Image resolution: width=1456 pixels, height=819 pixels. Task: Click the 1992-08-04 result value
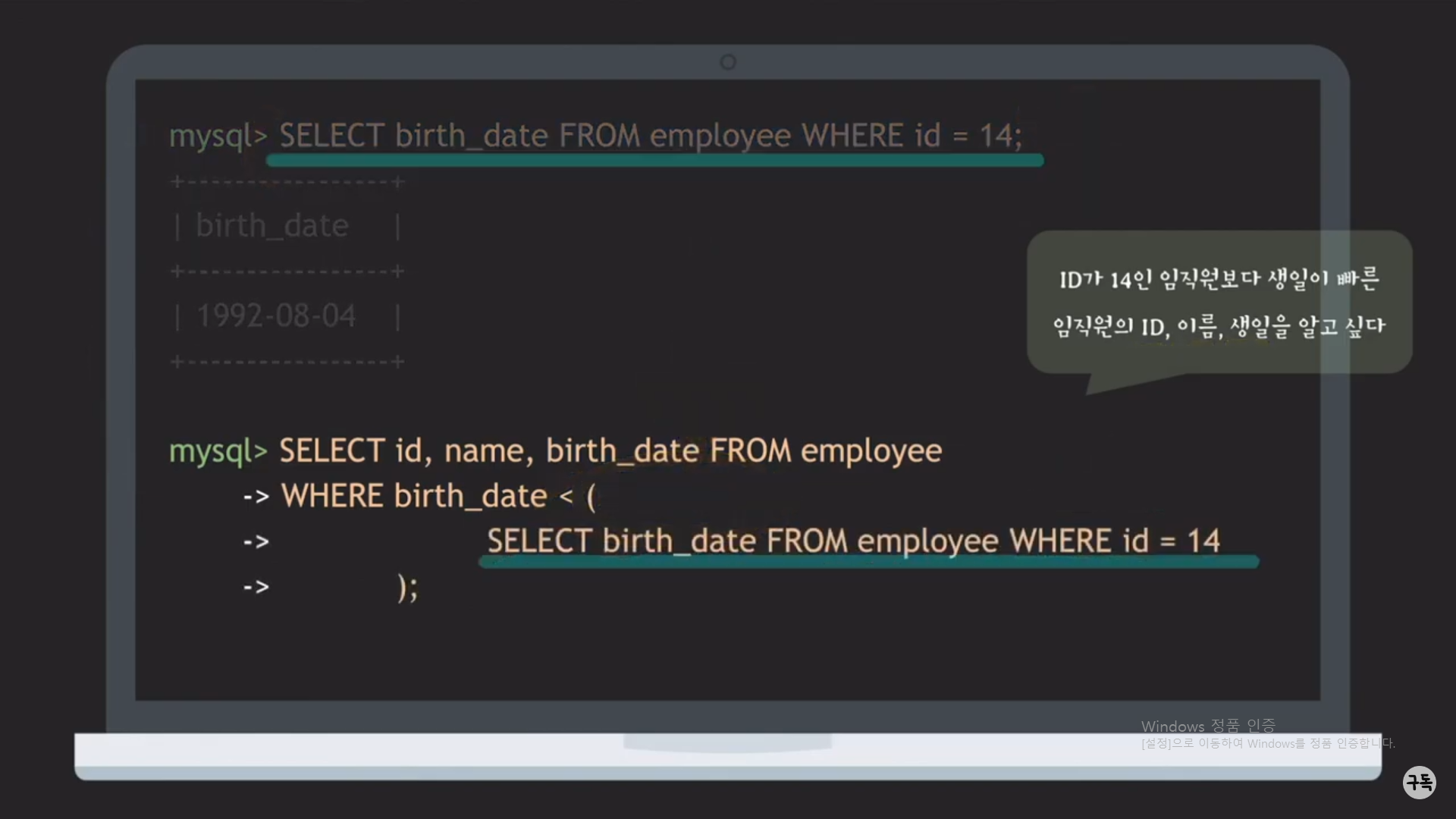pos(276,316)
